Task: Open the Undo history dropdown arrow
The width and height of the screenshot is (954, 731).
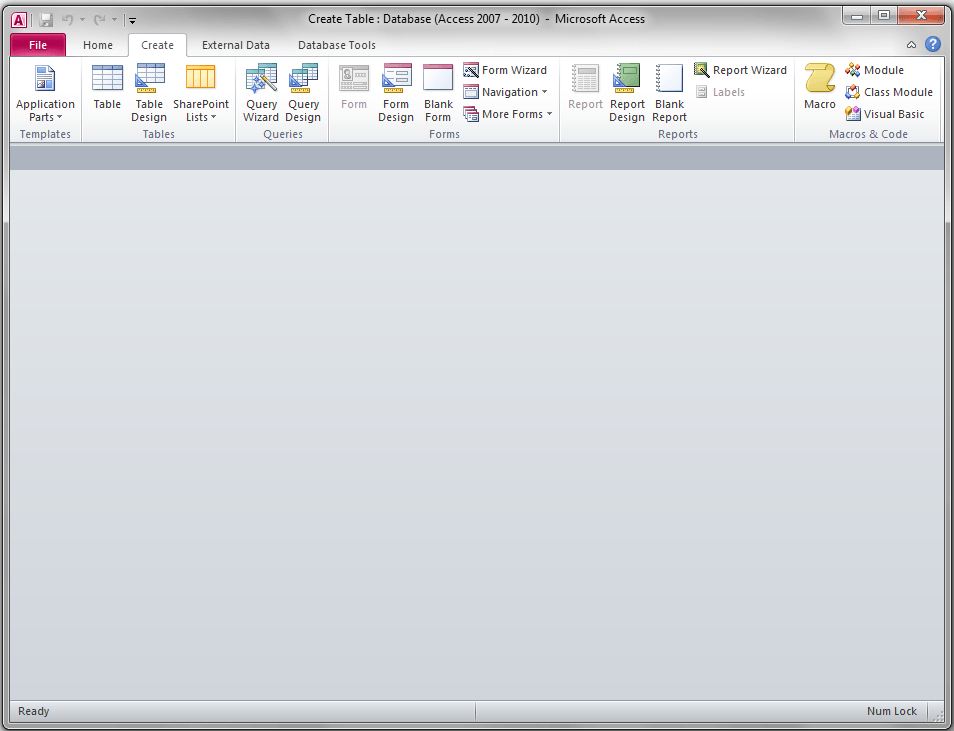Action: coord(82,20)
